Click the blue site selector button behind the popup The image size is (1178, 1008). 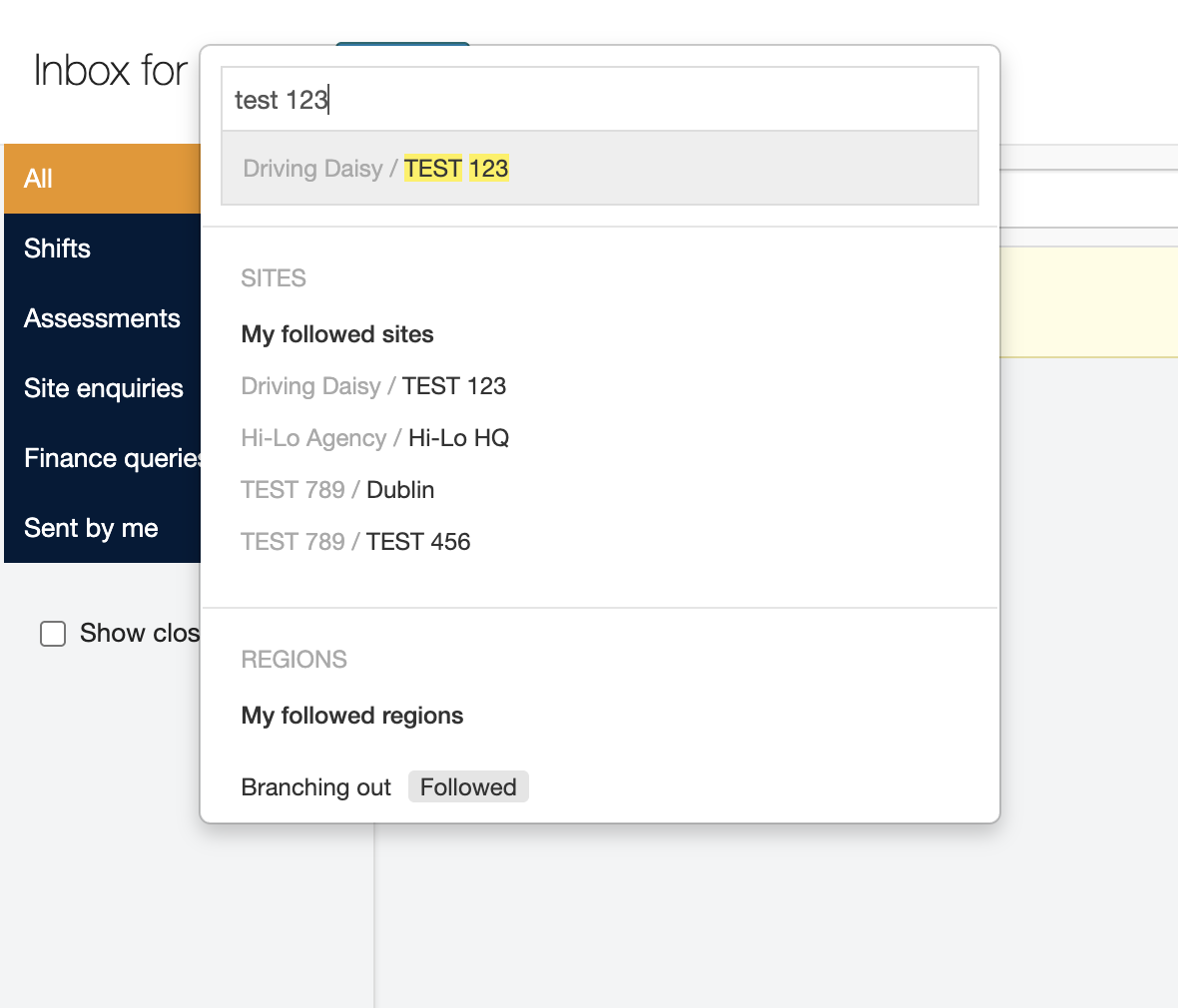402,43
